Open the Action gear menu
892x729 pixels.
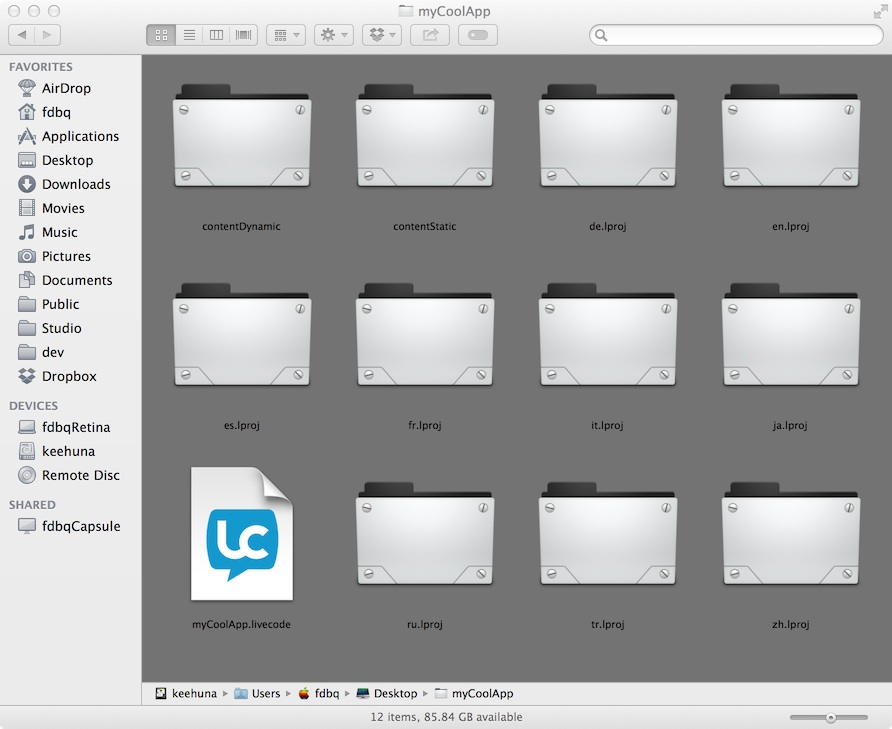click(x=333, y=35)
